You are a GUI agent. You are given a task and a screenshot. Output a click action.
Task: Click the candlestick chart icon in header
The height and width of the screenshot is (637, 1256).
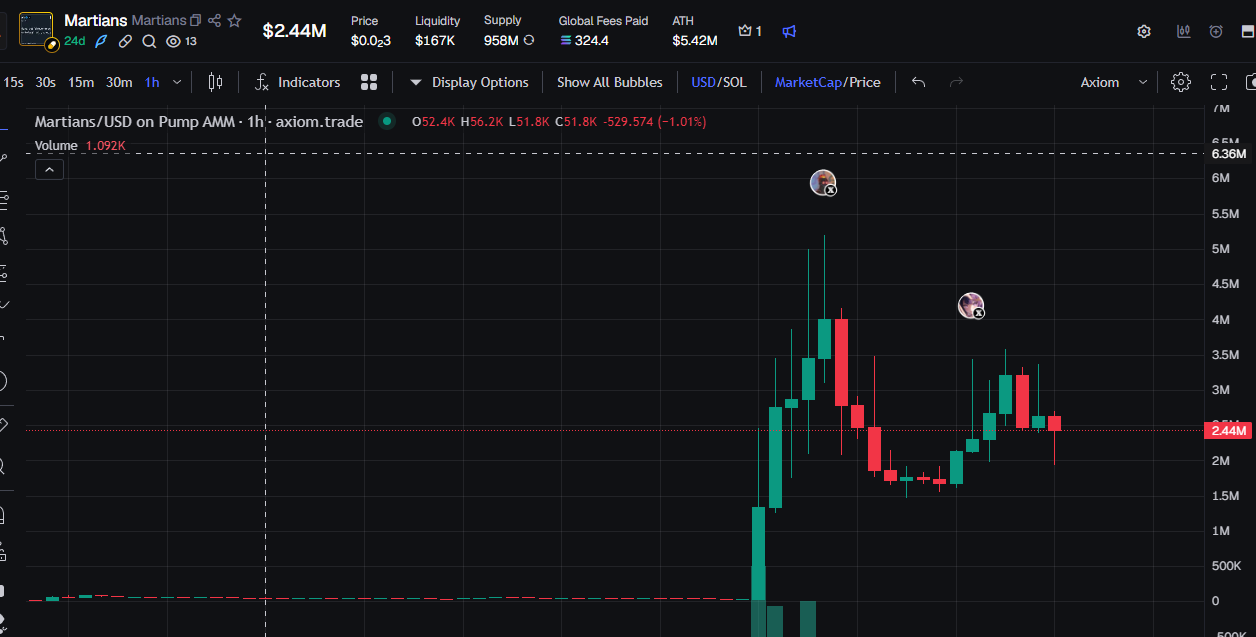1184,31
